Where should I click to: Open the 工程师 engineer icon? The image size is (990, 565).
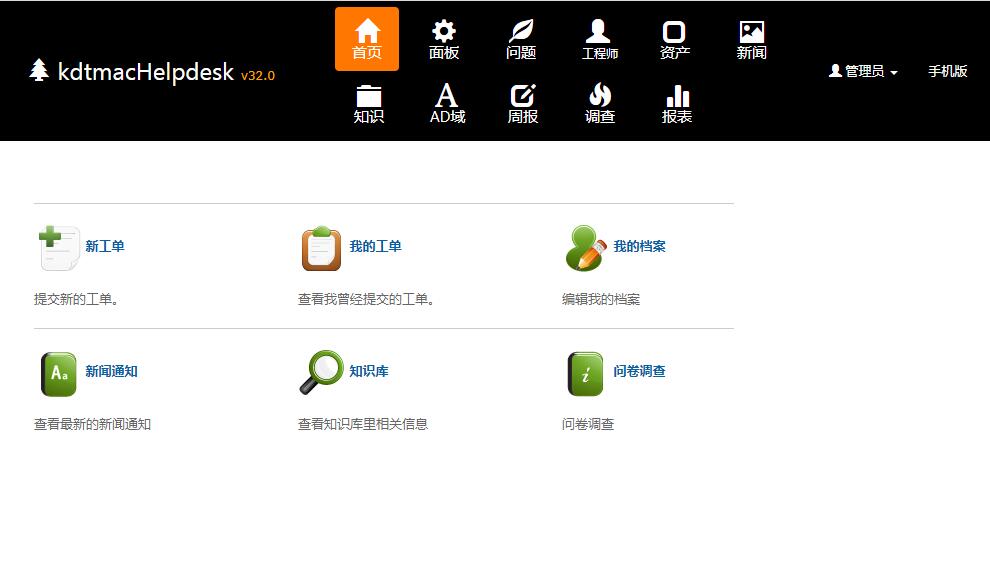(x=599, y=39)
